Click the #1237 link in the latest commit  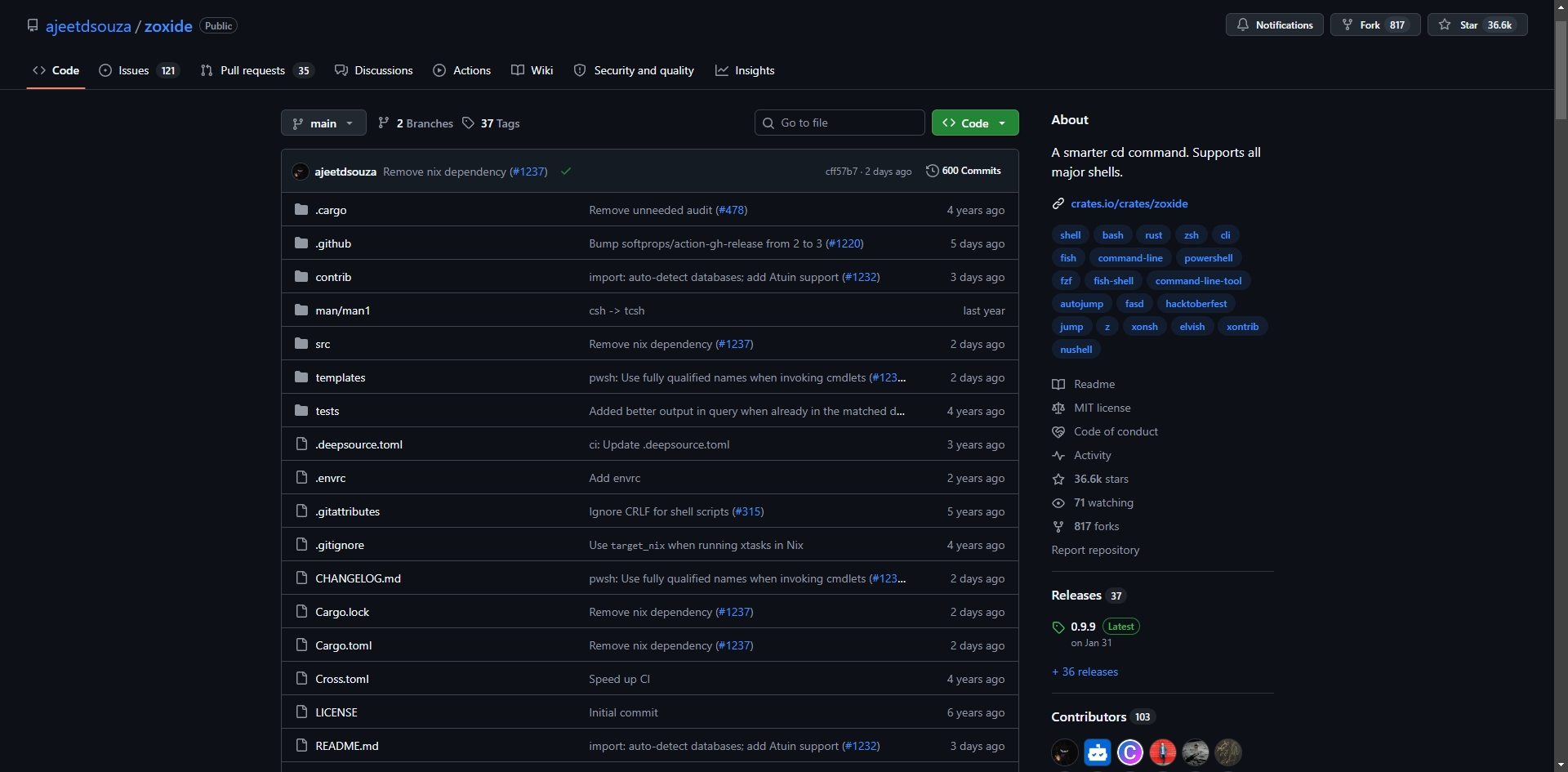coord(528,172)
